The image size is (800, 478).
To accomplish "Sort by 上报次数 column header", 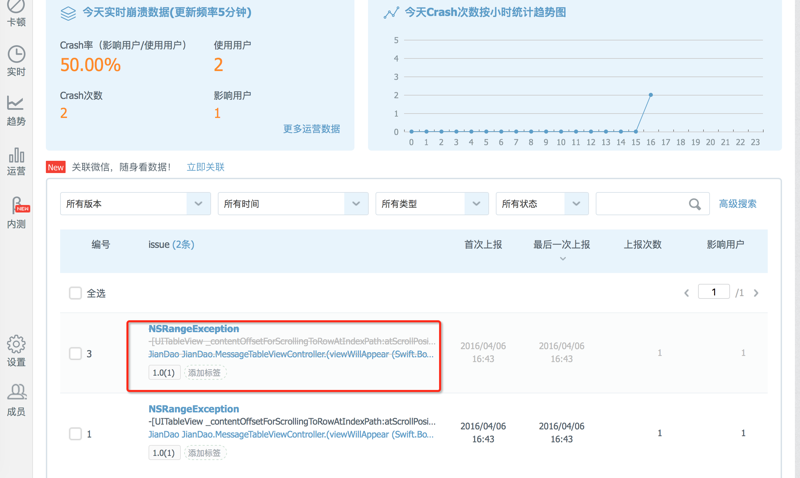I will point(642,244).
